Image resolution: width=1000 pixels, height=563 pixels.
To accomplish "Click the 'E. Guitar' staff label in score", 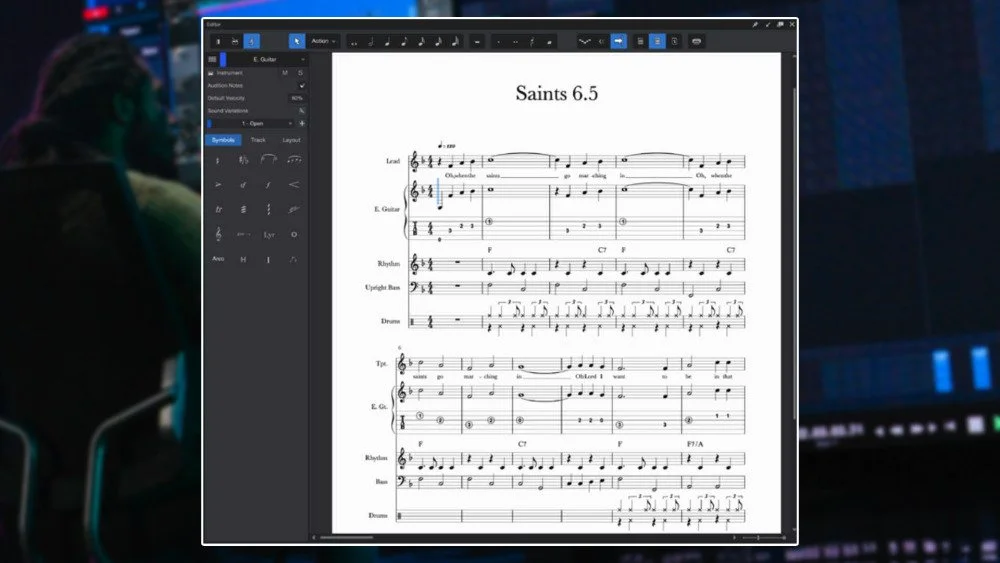I will click(x=387, y=209).
